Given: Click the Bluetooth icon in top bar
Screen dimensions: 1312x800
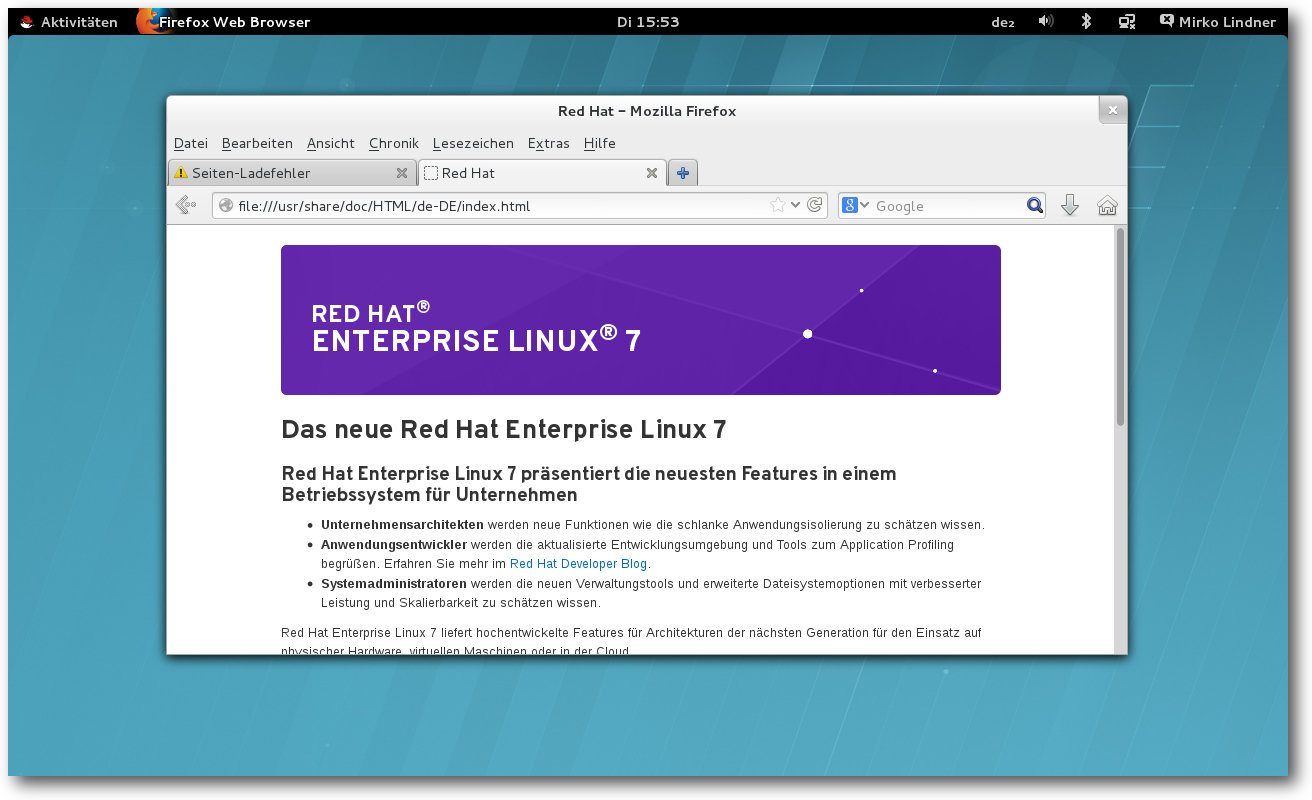Looking at the screenshot, I should point(1086,21).
